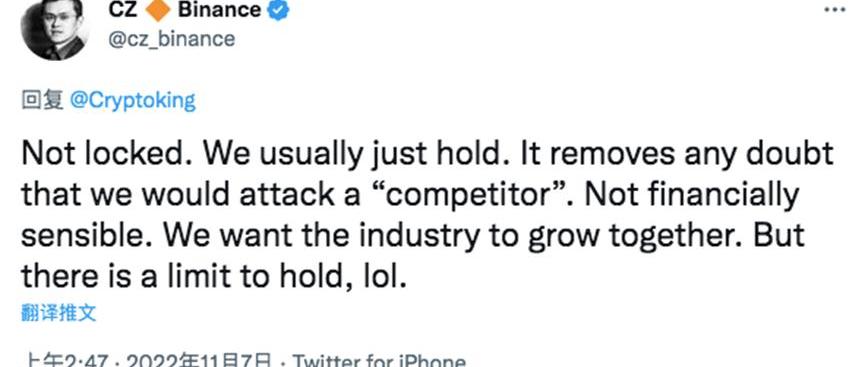Click the 回复 reply label
The image size is (865, 367).
click(x=43, y=102)
